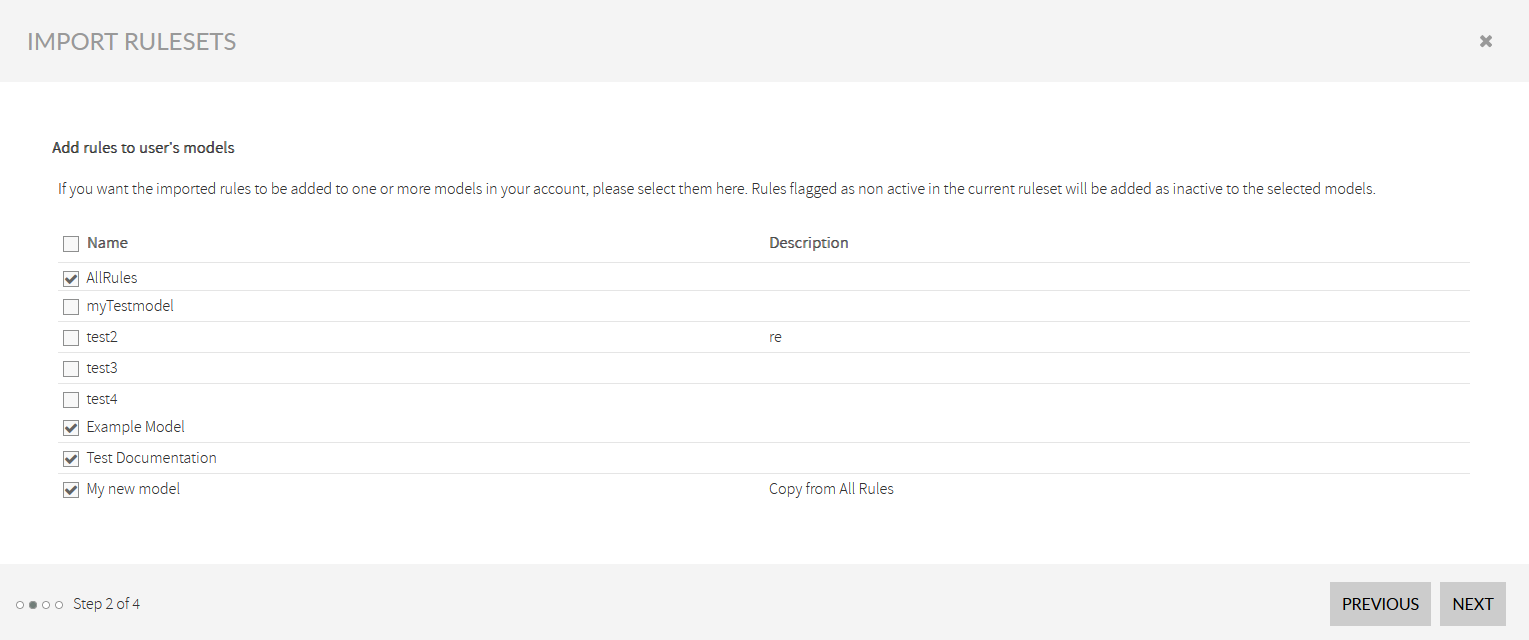This screenshot has height=640, width=1529.
Task: Uncheck My new model checkbox
Action: (70, 489)
